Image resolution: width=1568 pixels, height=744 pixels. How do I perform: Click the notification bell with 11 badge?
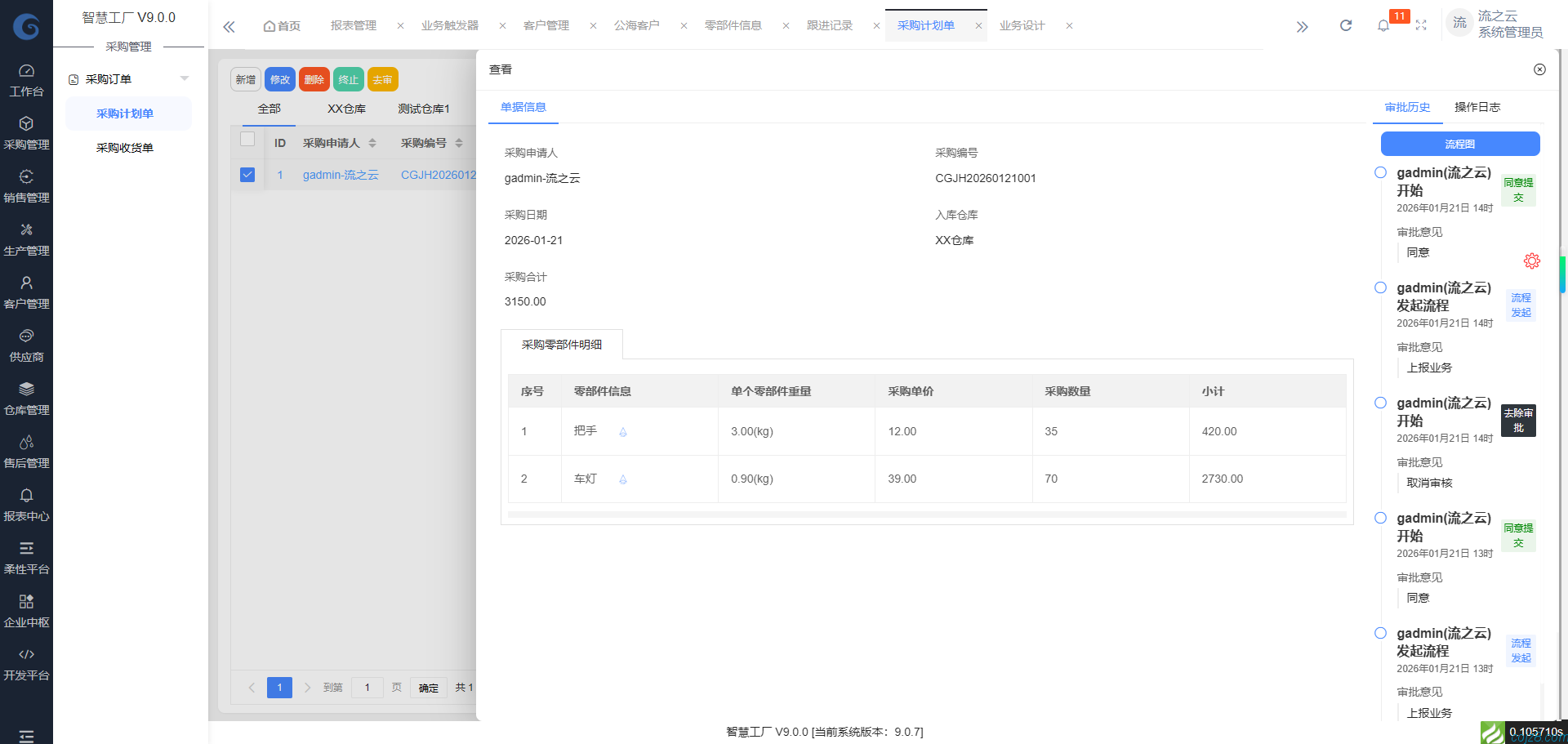pyautogui.click(x=1383, y=25)
